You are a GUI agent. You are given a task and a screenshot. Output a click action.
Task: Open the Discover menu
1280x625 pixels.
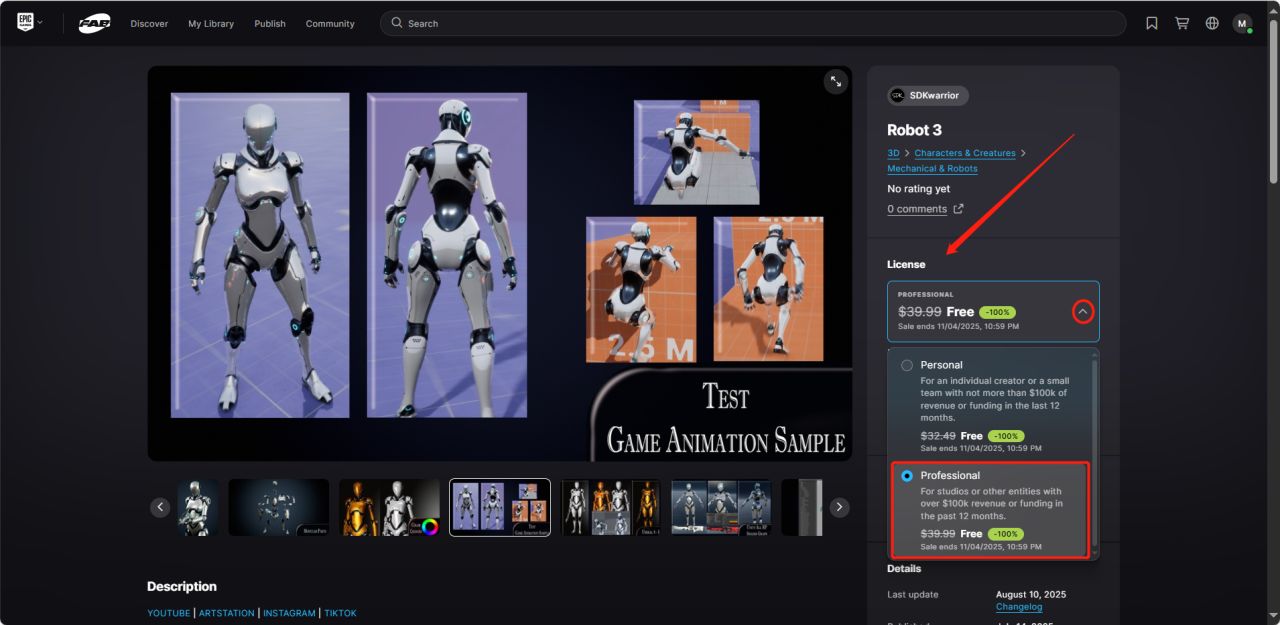point(149,23)
